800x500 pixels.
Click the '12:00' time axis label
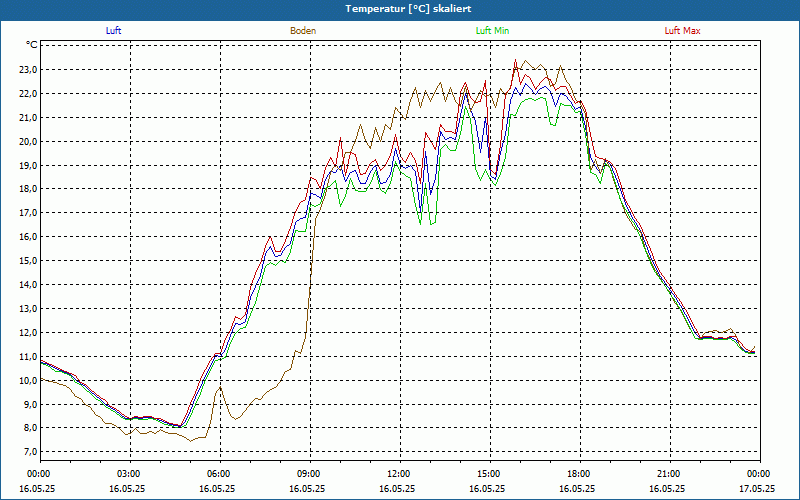pos(399,474)
